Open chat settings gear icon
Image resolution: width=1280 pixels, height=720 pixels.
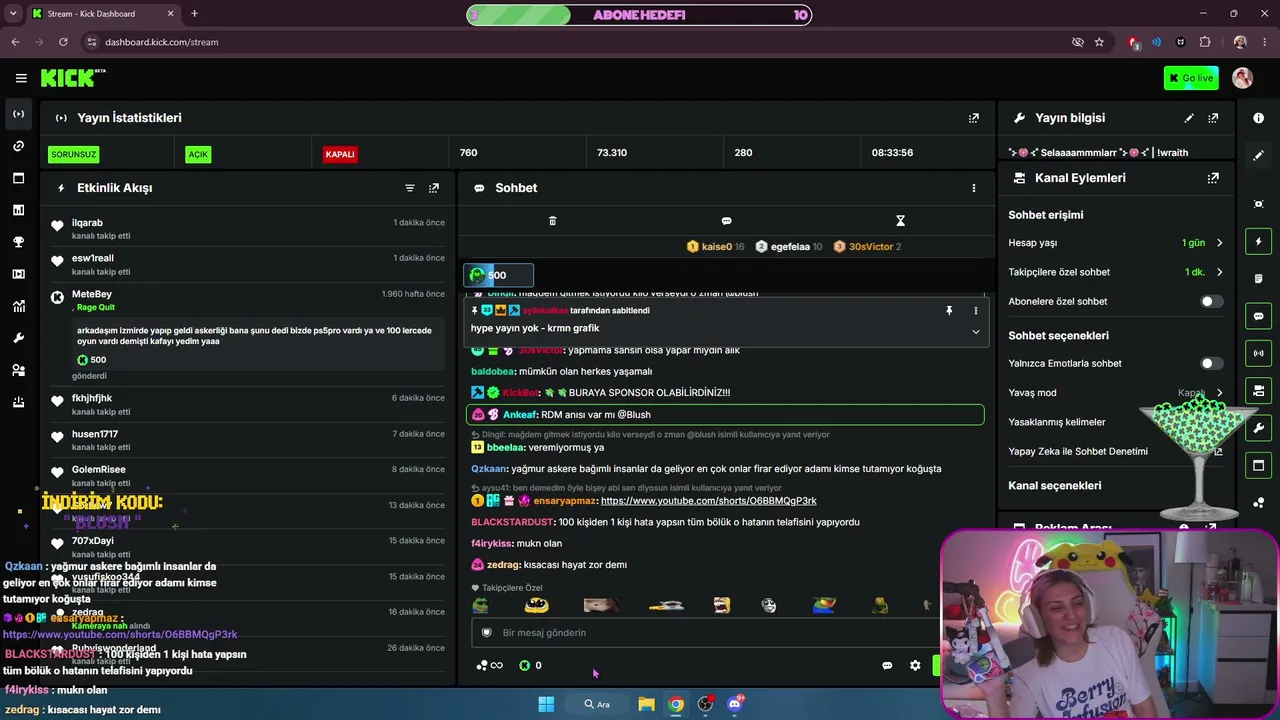pos(915,666)
